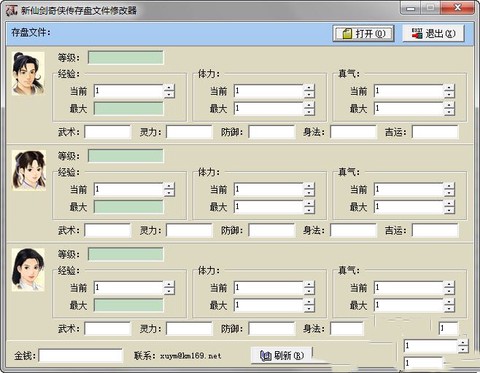
Task: Click Lin Yueru's current 经验 value field
Action: coord(129,288)
